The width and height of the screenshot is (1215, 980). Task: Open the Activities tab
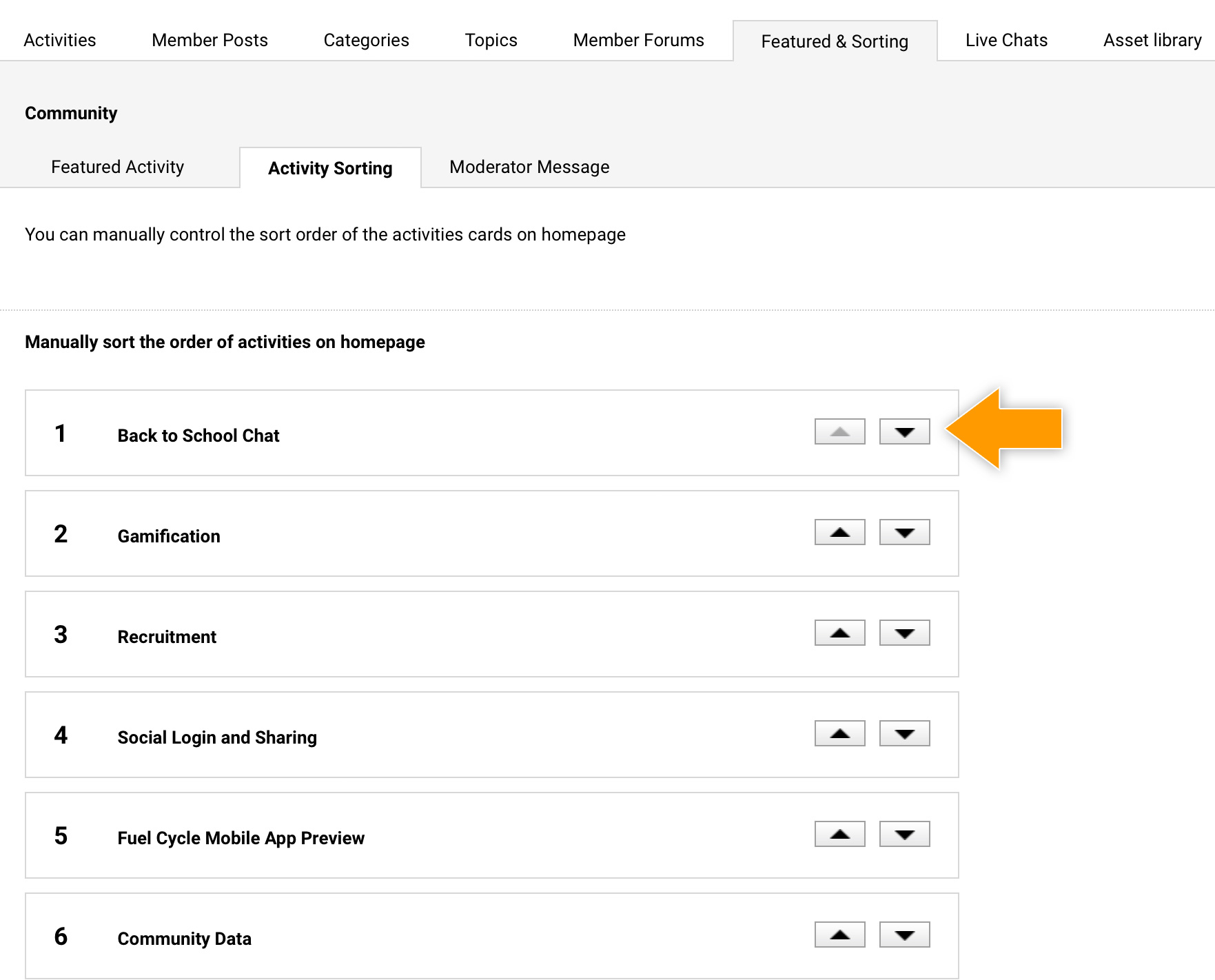pos(60,41)
